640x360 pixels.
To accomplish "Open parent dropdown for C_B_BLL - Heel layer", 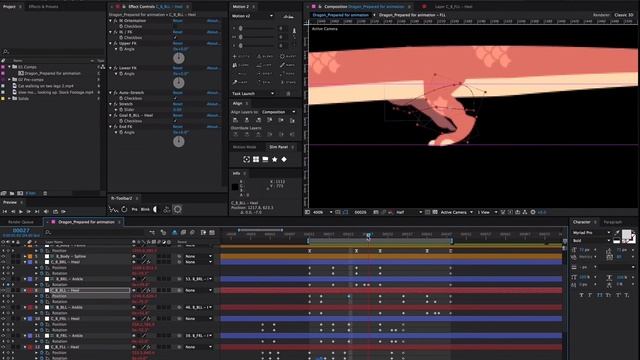I will click(x=199, y=291).
